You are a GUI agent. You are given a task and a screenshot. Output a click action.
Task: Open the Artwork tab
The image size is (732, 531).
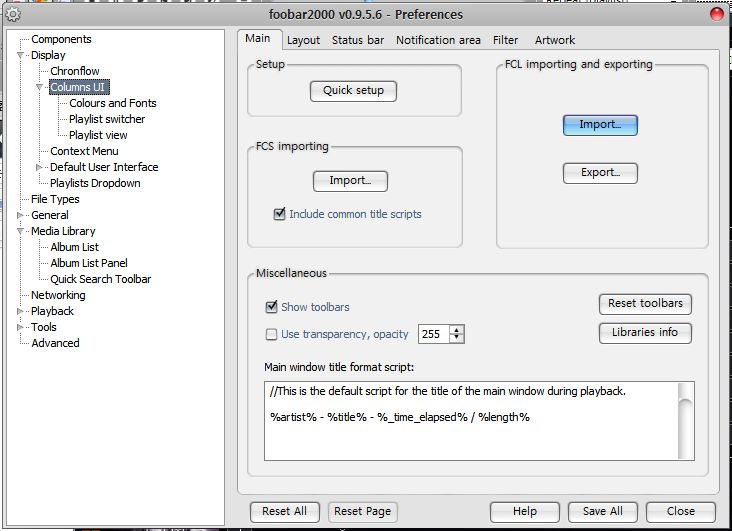[x=555, y=40]
